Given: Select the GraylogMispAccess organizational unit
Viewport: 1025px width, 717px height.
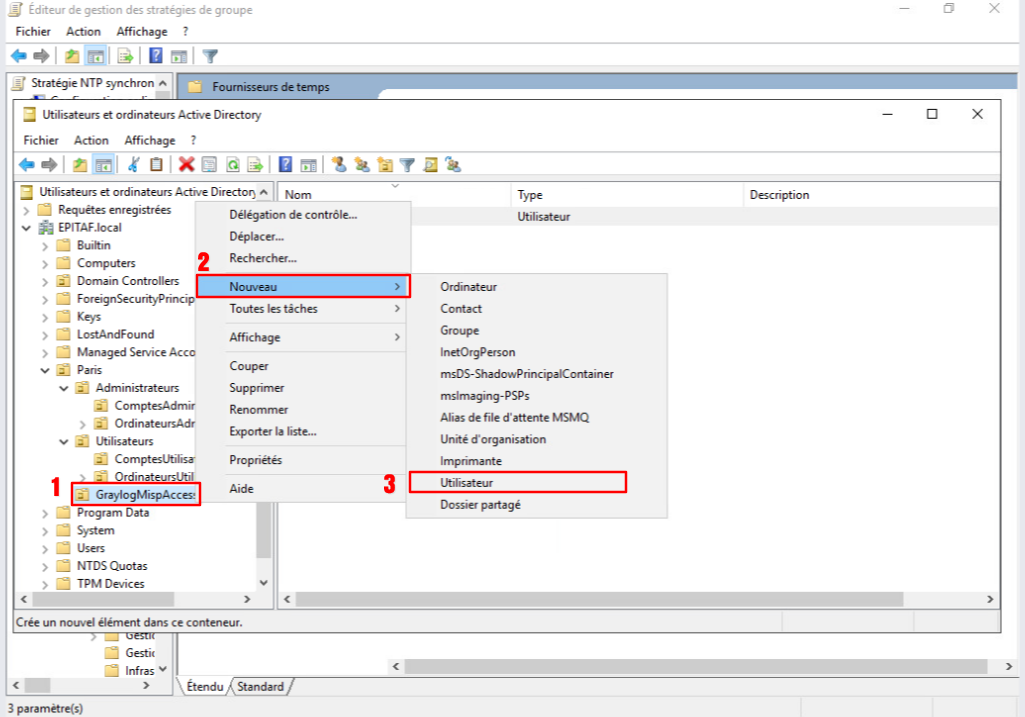Looking at the screenshot, I should pyautogui.click(x=146, y=495).
